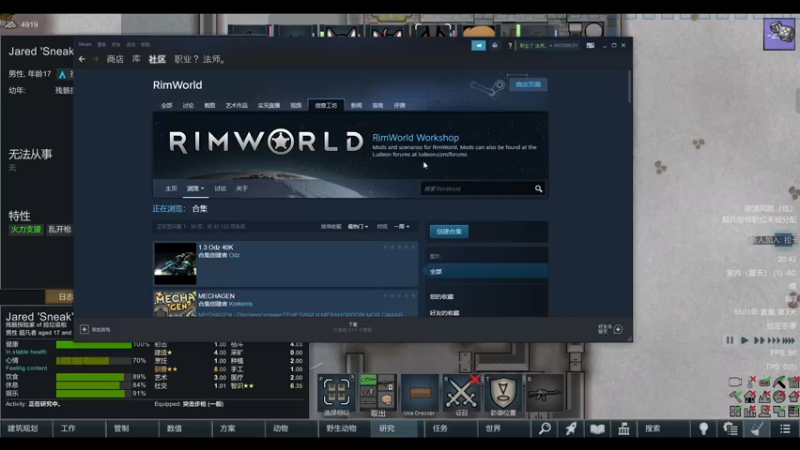Open the 商店 store nav item
This screenshot has height=450, width=800.
click(115, 59)
